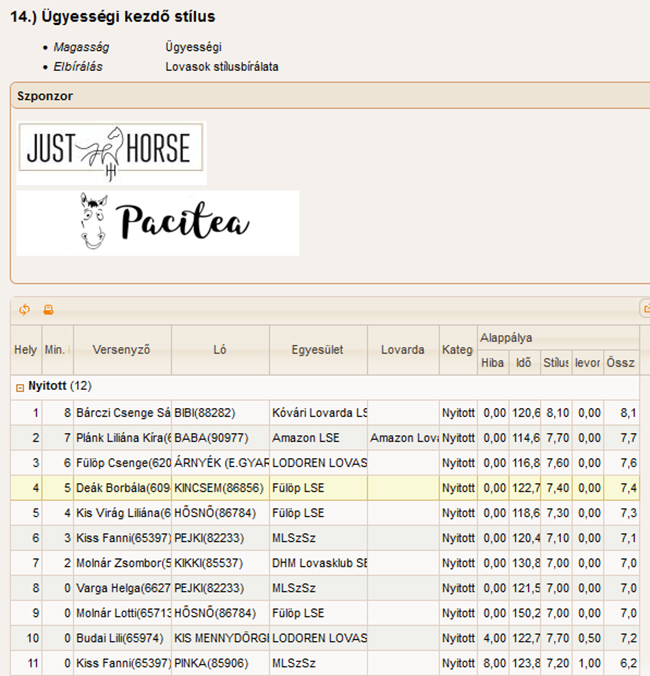Image resolution: width=650 pixels, height=676 pixels.
Task: Click horse name KINCSEM(86856)
Action: pos(219,487)
